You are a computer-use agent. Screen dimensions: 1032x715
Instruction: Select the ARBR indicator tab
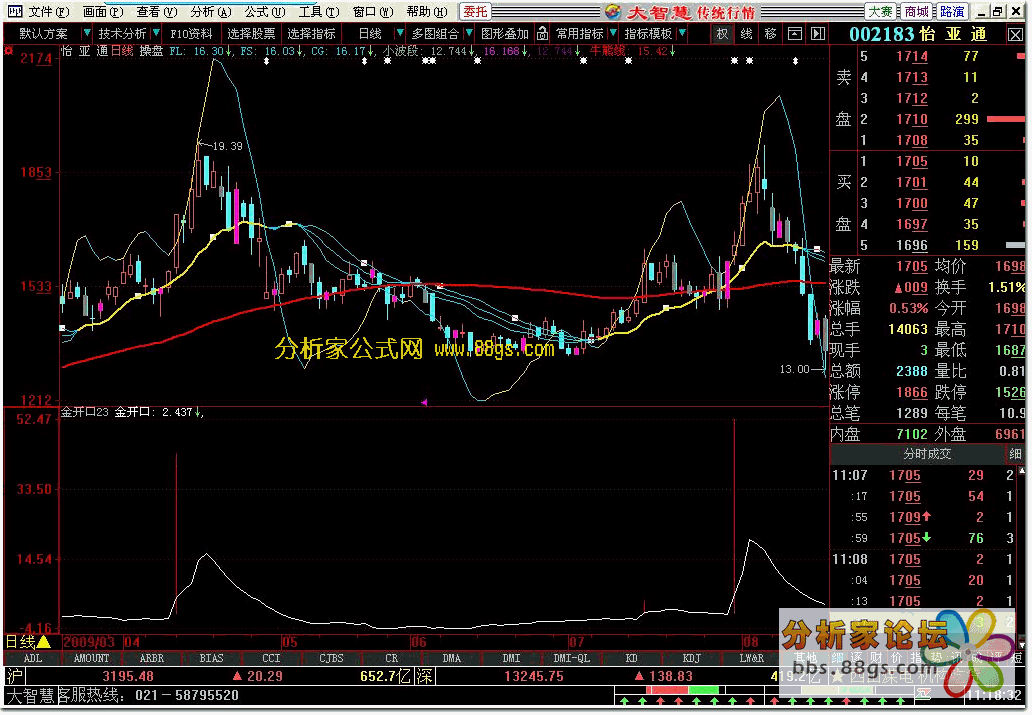click(152, 658)
